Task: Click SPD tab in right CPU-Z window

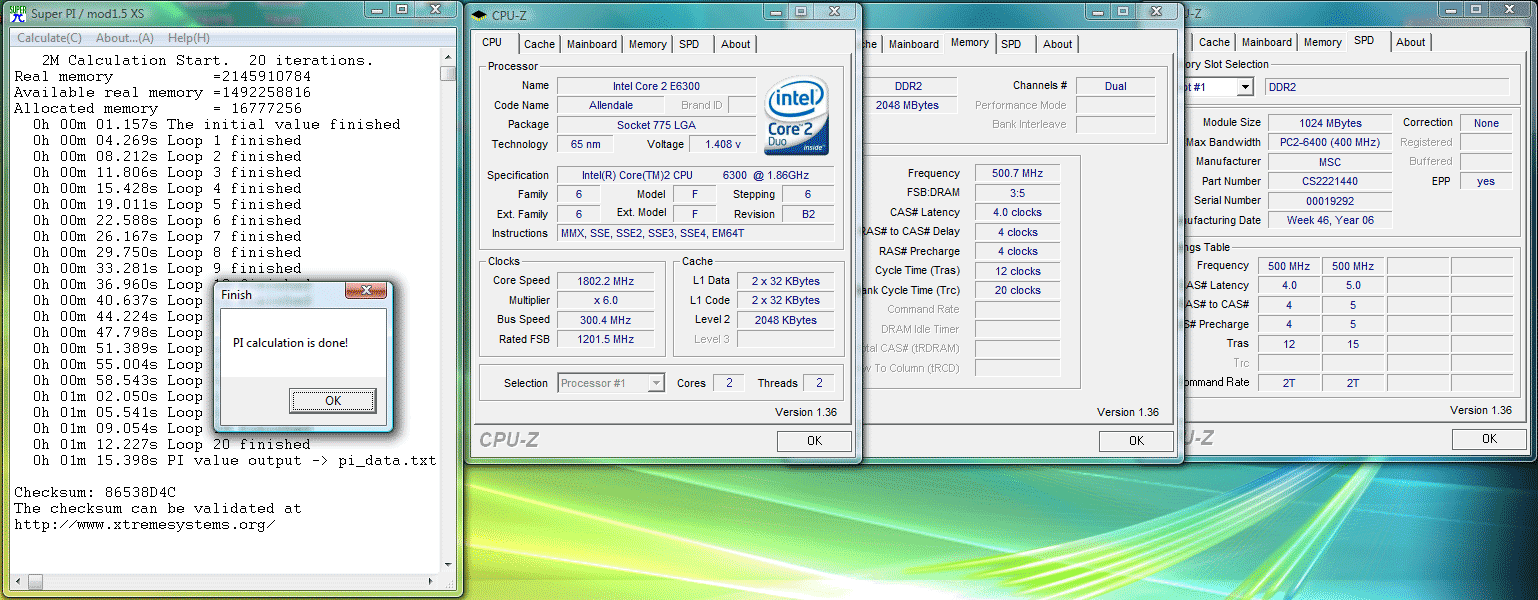Action: [1364, 41]
